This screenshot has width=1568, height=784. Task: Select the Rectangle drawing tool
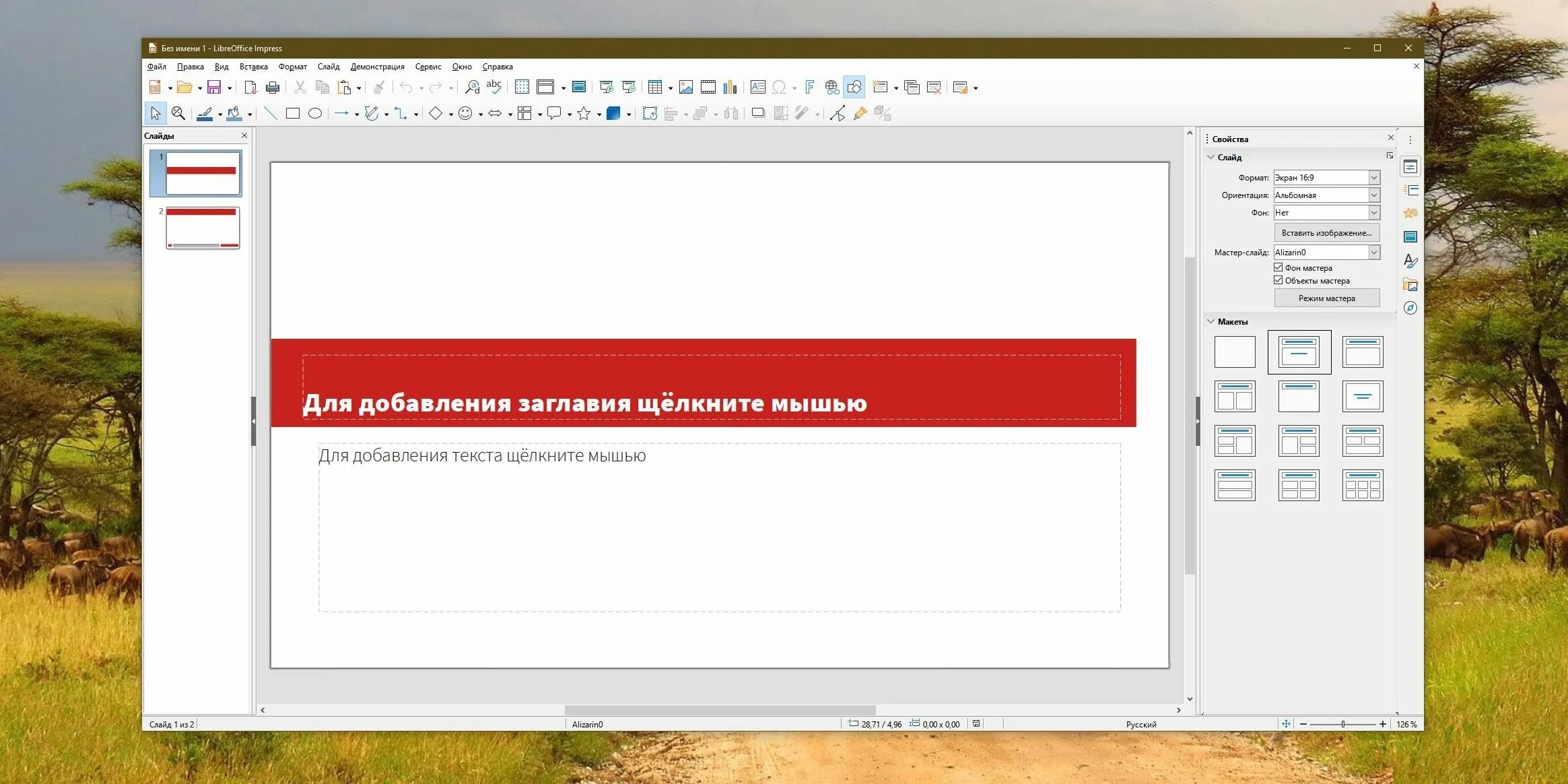[292, 113]
